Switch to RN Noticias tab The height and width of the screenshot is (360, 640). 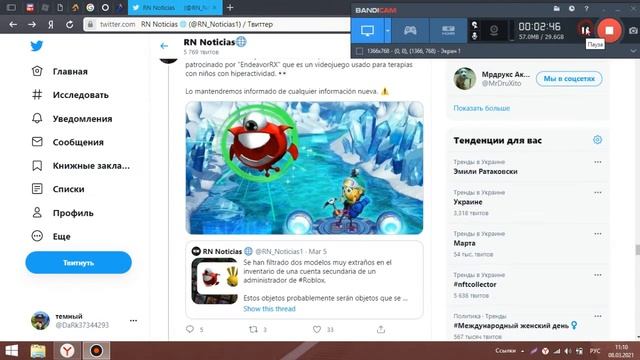175,7
